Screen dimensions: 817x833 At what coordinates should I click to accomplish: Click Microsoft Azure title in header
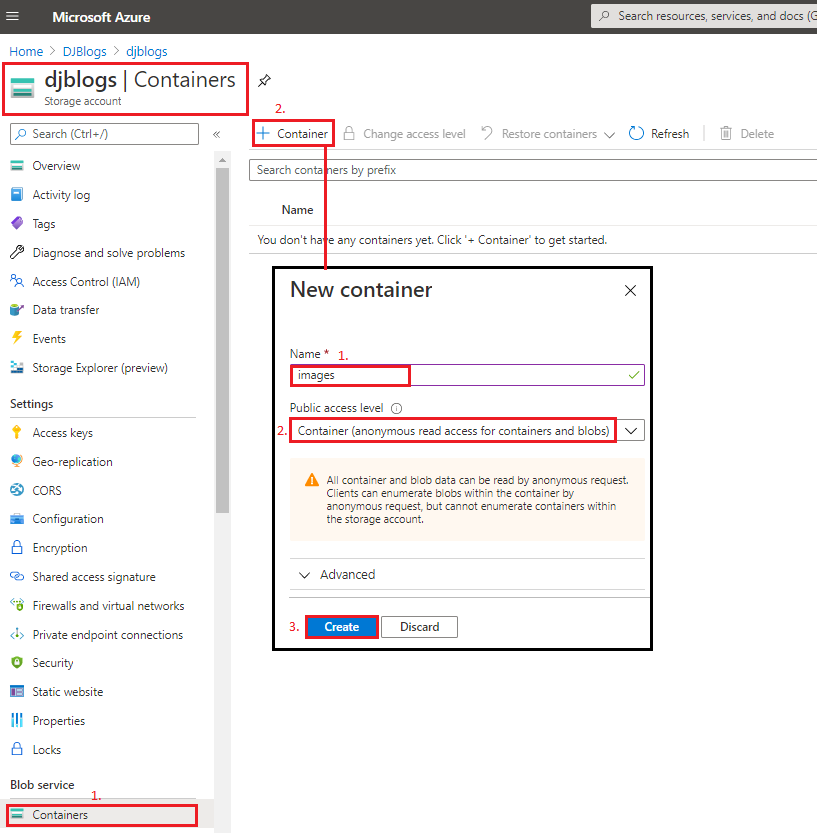click(x=101, y=17)
